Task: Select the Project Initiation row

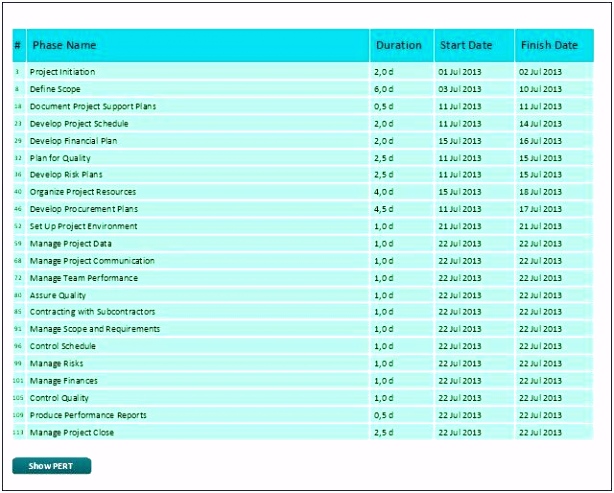Action: (x=303, y=72)
